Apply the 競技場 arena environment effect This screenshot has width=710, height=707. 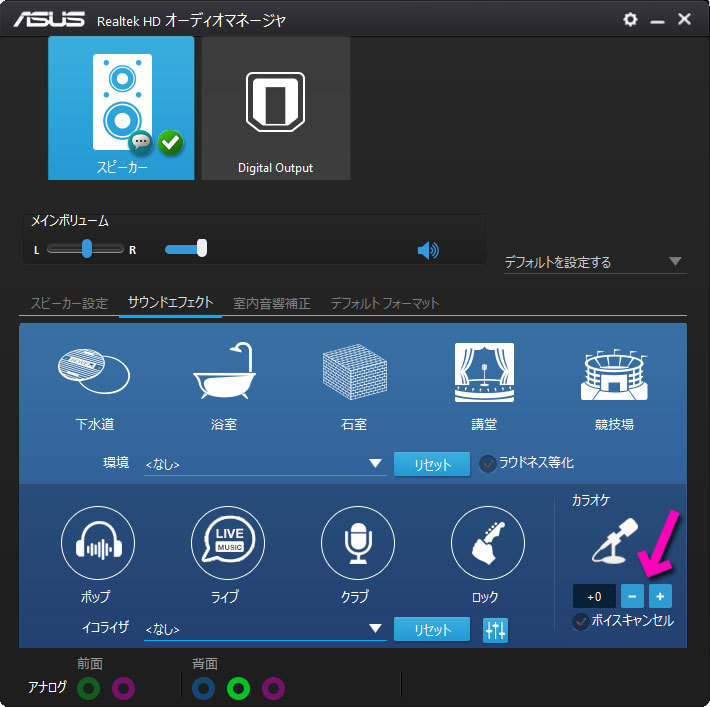(614, 372)
